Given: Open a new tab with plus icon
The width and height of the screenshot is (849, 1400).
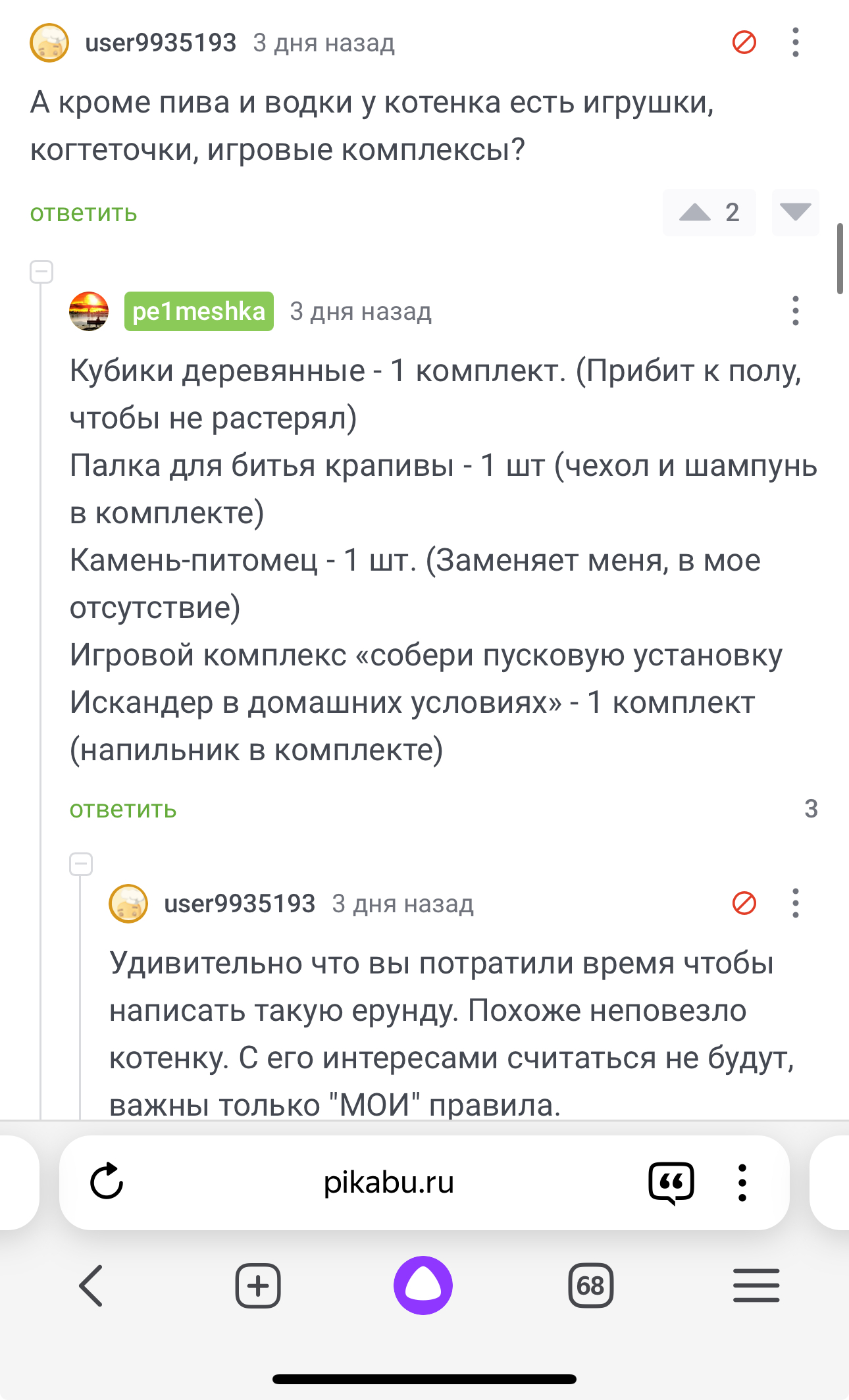Looking at the screenshot, I should (258, 1285).
